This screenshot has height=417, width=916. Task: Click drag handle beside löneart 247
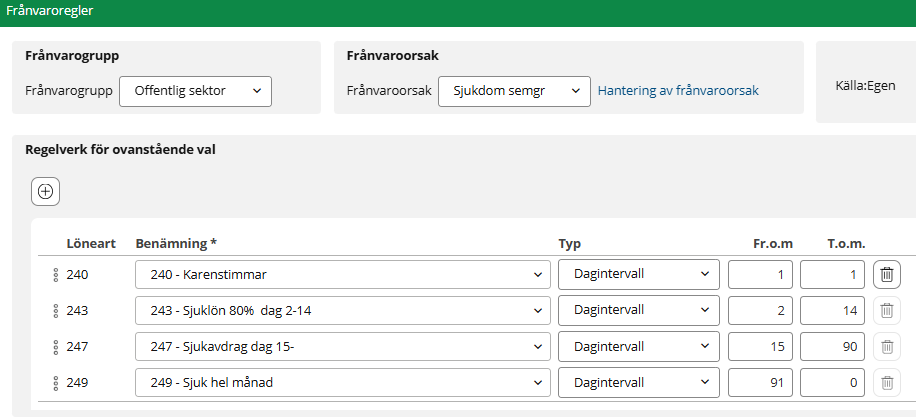point(56,347)
